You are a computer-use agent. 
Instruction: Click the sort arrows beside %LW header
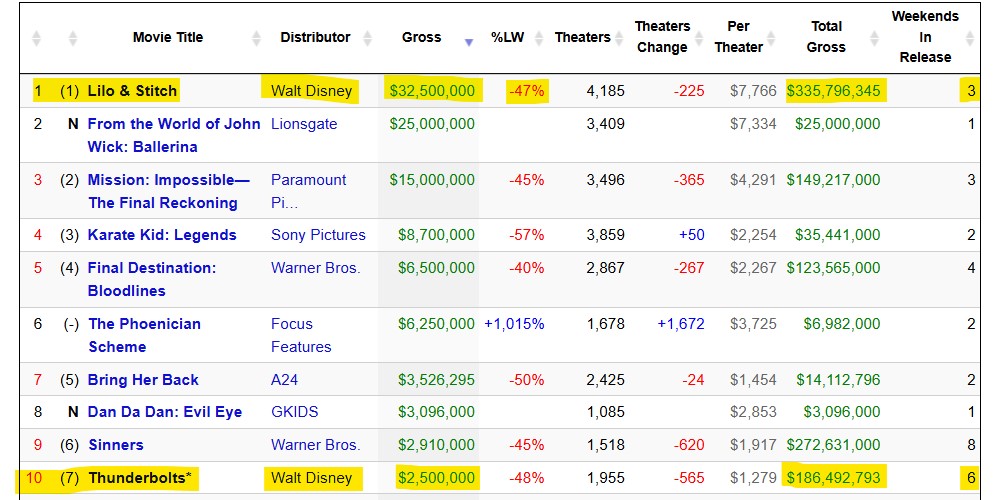click(541, 38)
